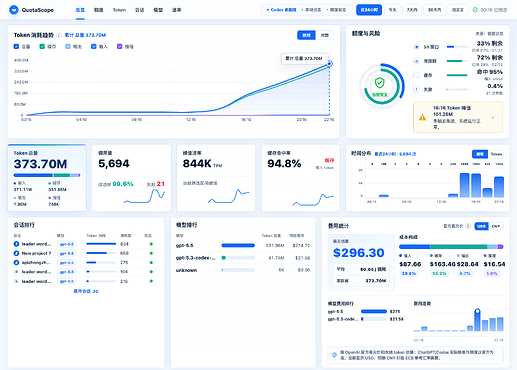Click the gpt-5.5 tag in New project 7 row

click(x=67, y=253)
